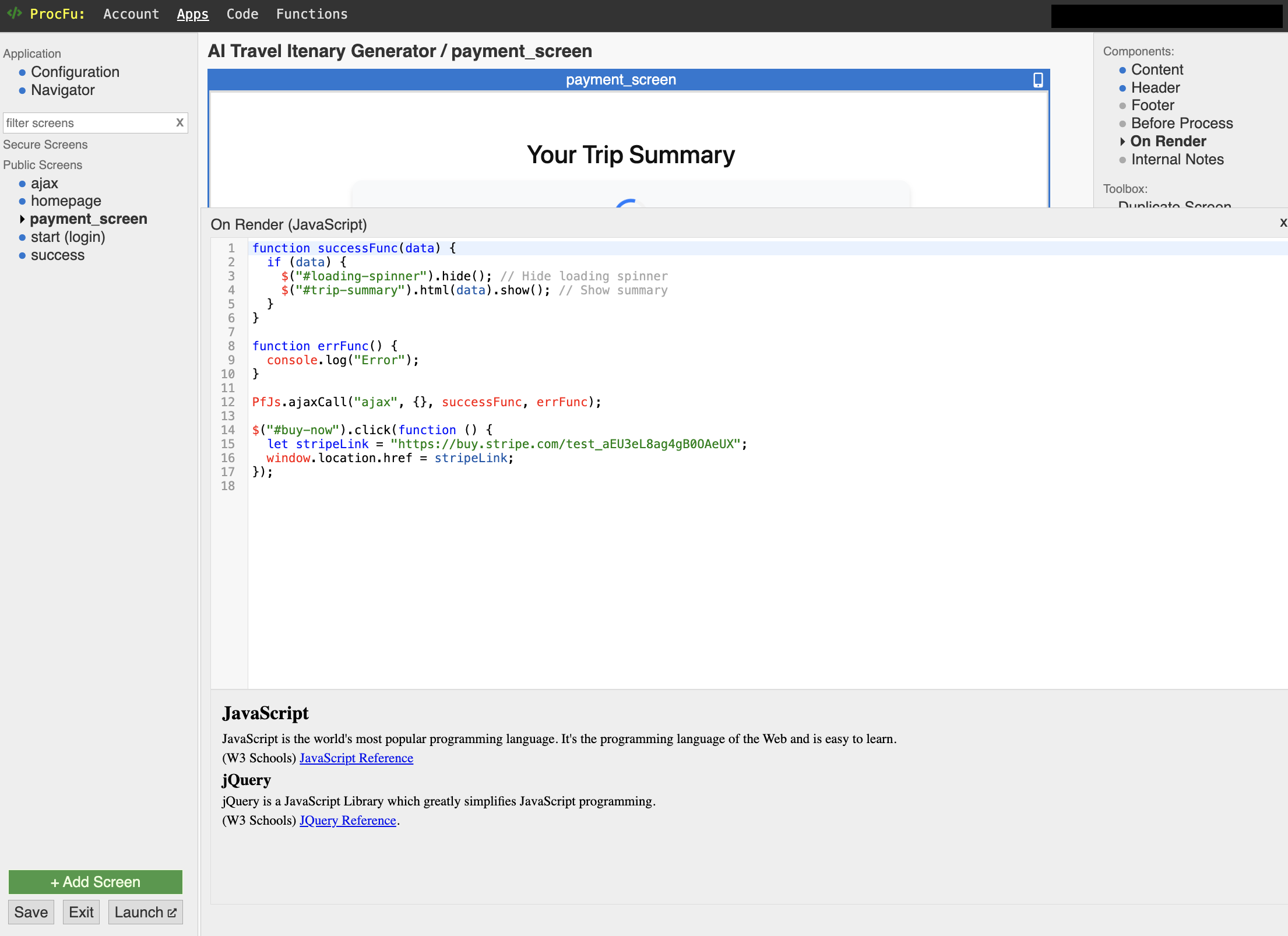Close the On Render JavaScript panel

click(1283, 223)
